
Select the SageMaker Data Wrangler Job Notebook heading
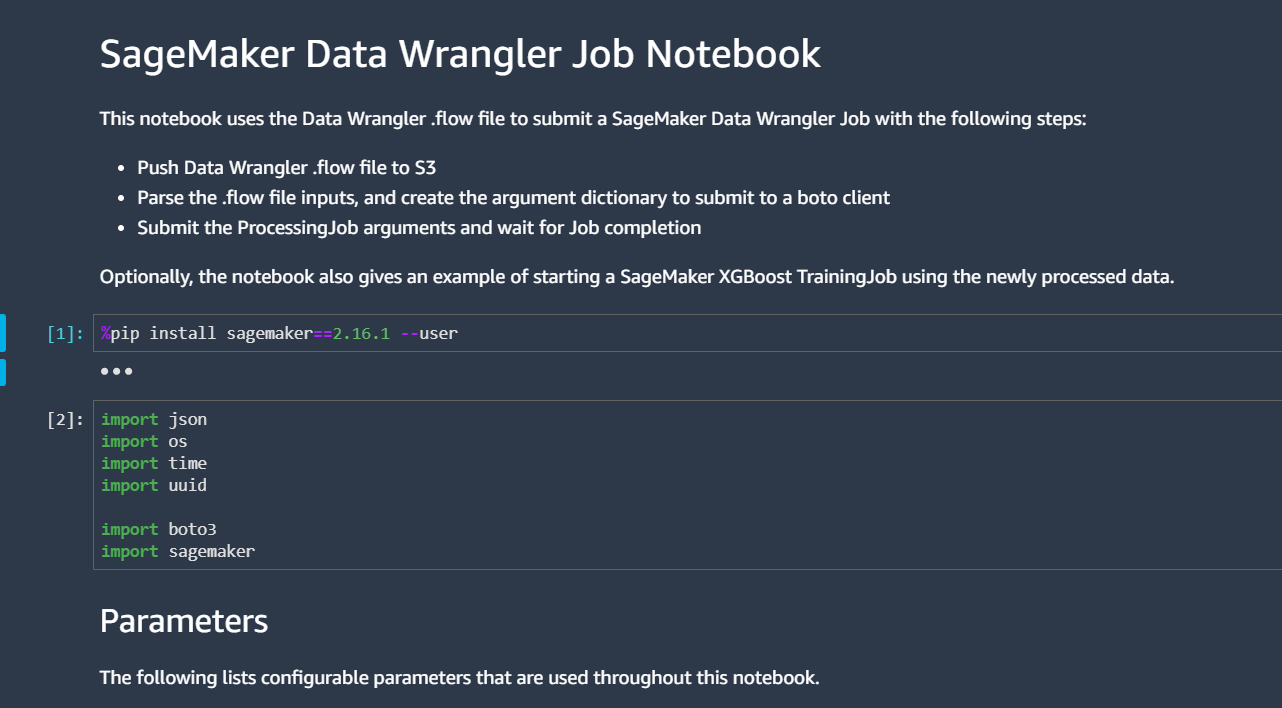pos(460,53)
